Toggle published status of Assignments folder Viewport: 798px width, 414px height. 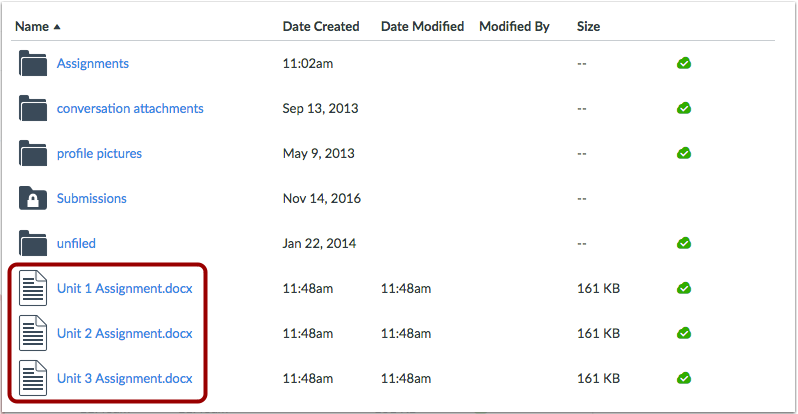(684, 63)
